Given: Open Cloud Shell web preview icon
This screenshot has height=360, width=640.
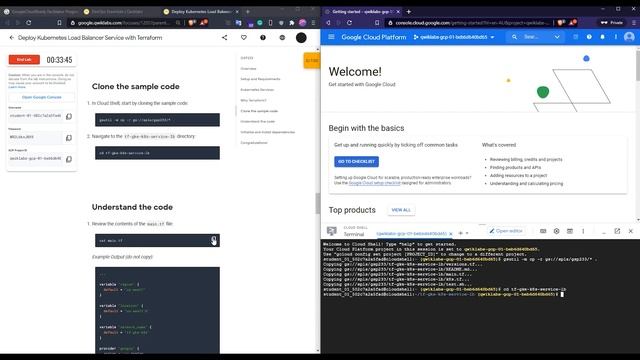Looking at the screenshot, I should tap(570, 231).
